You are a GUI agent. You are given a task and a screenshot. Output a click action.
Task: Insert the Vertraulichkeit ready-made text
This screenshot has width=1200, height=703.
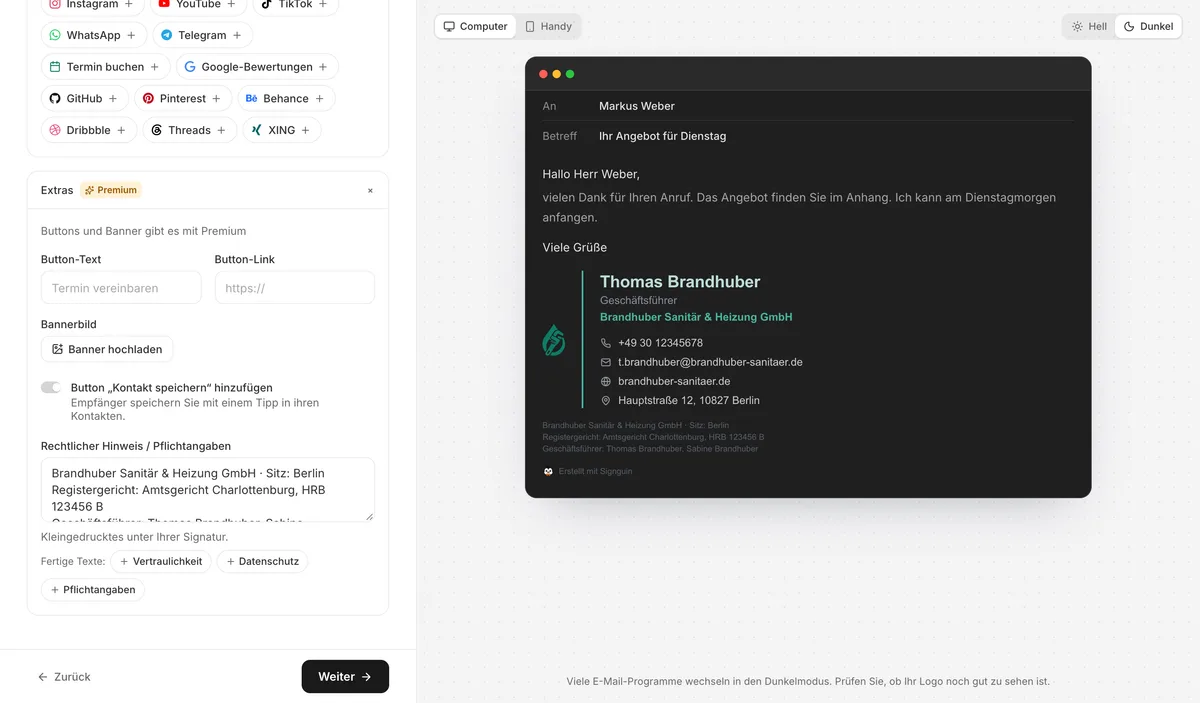tap(161, 562)
